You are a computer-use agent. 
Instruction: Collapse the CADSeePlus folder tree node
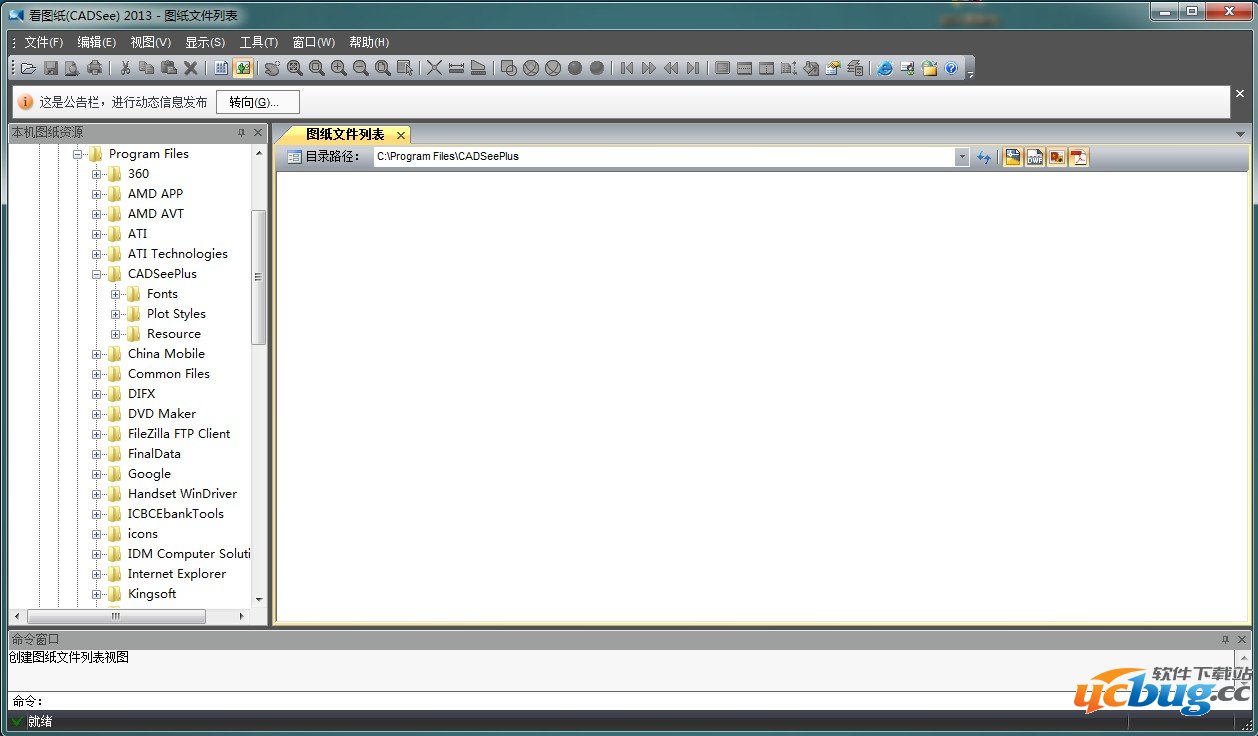98,274
